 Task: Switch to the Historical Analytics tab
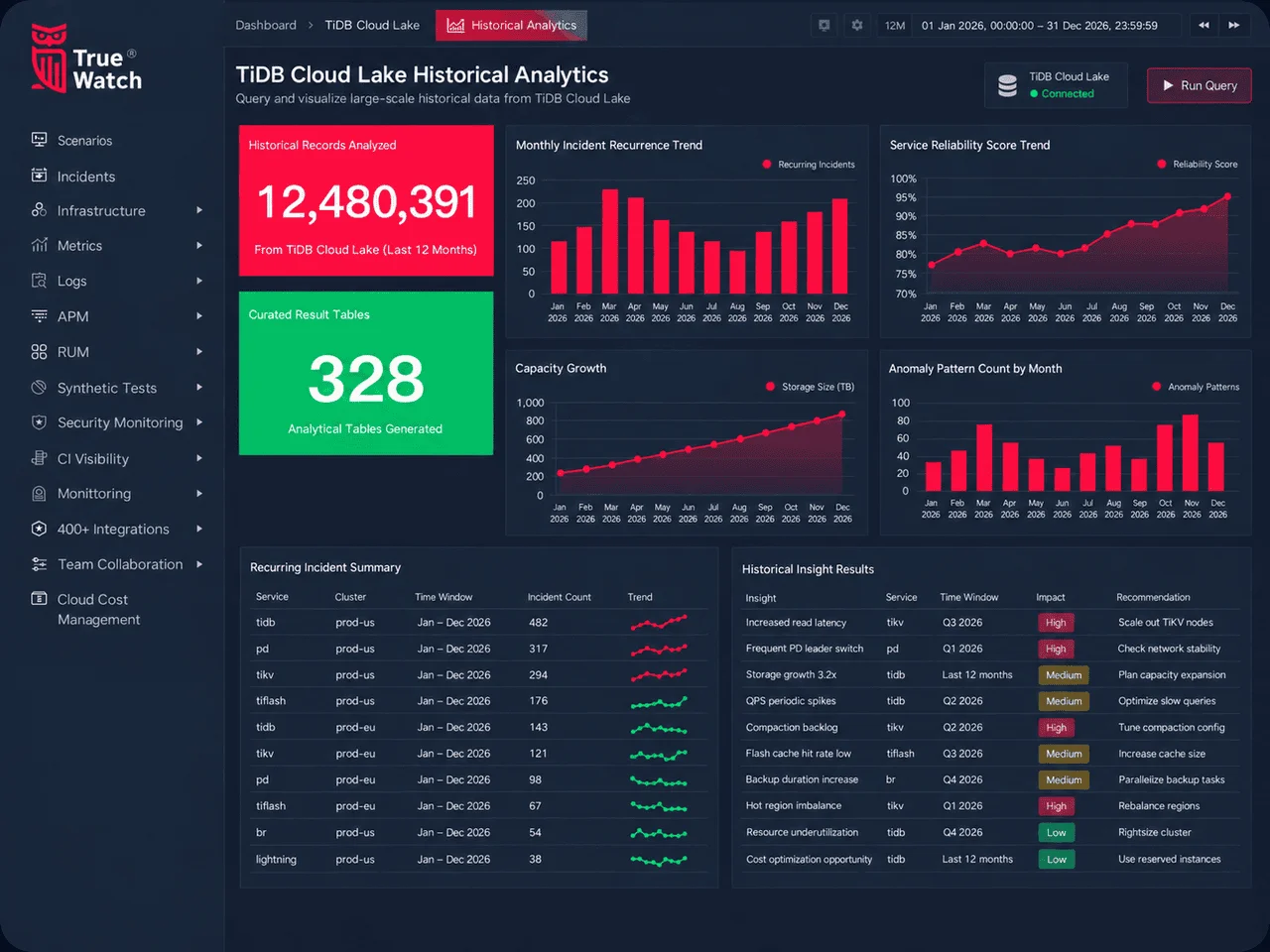point(511,26)
